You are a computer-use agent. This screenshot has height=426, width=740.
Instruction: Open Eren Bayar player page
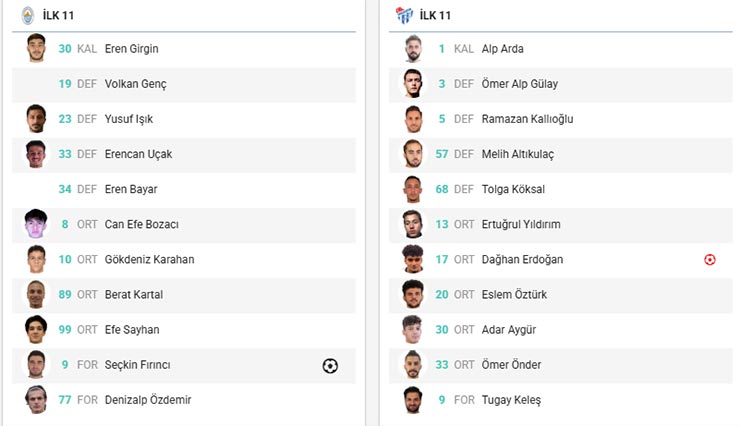point(131,189)
